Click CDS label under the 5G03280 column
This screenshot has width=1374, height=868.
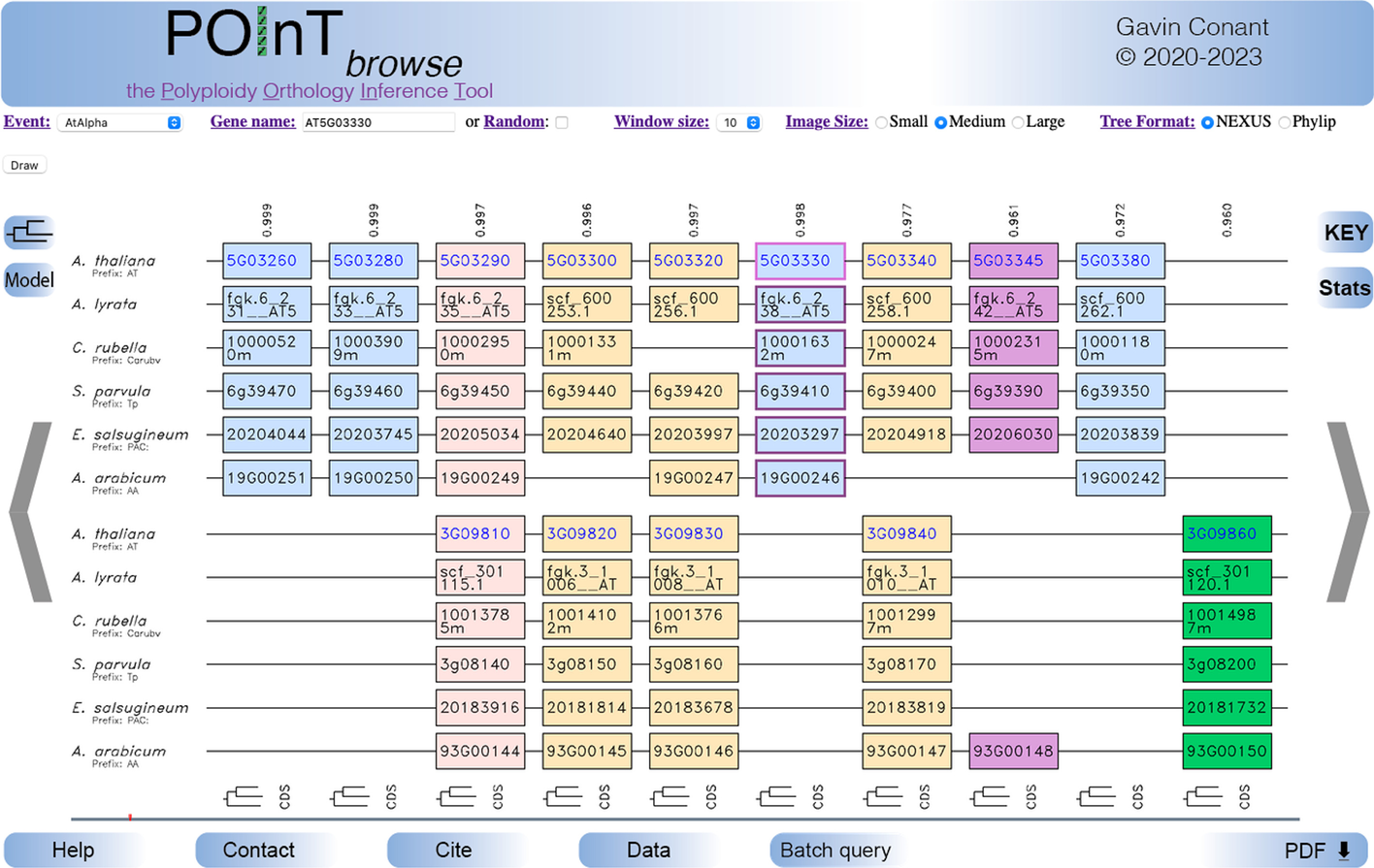(391, 796)
